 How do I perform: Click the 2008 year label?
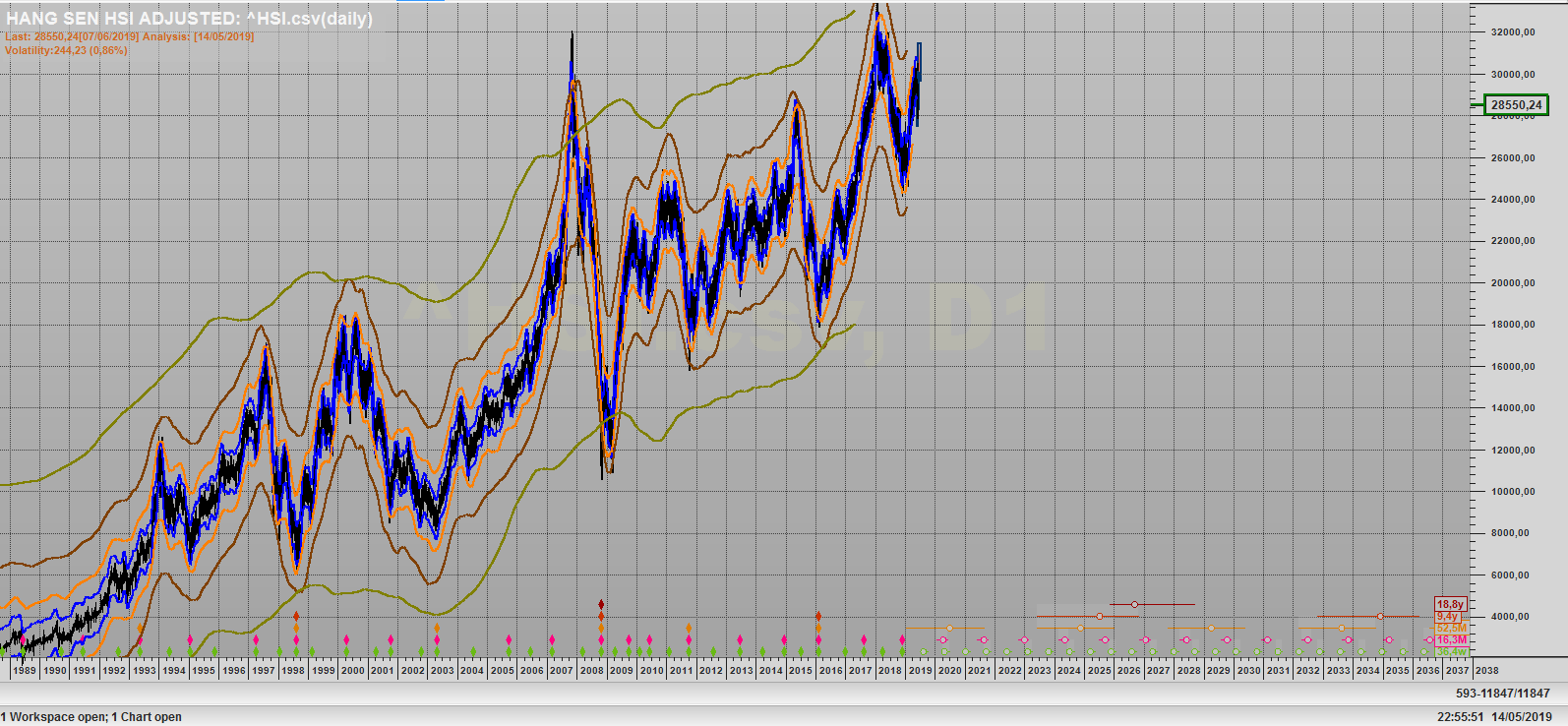[x=592, y=670]
